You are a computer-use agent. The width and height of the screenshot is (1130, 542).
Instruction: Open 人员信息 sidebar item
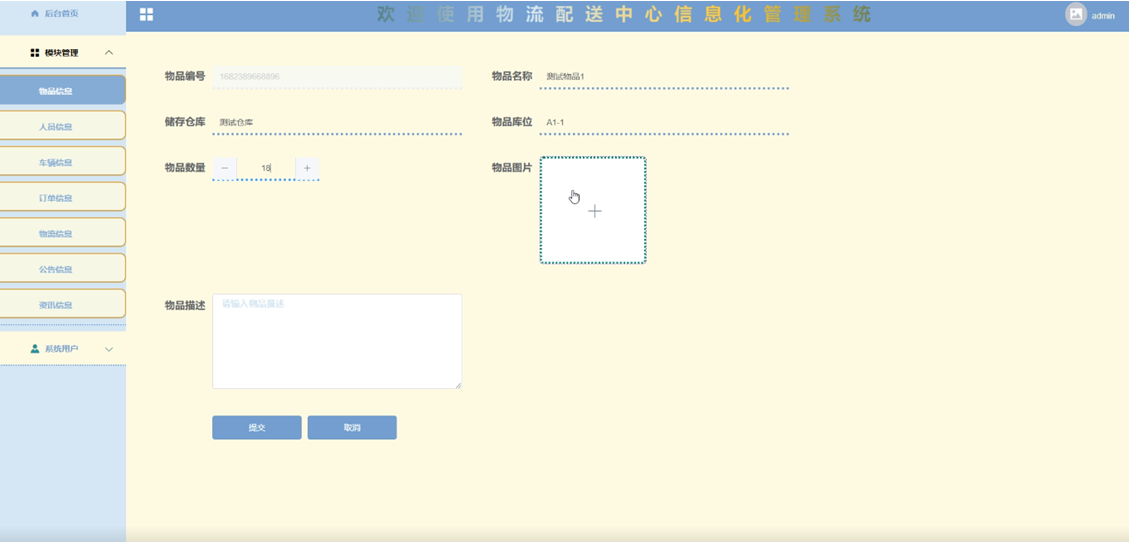(x=63, y=126)
